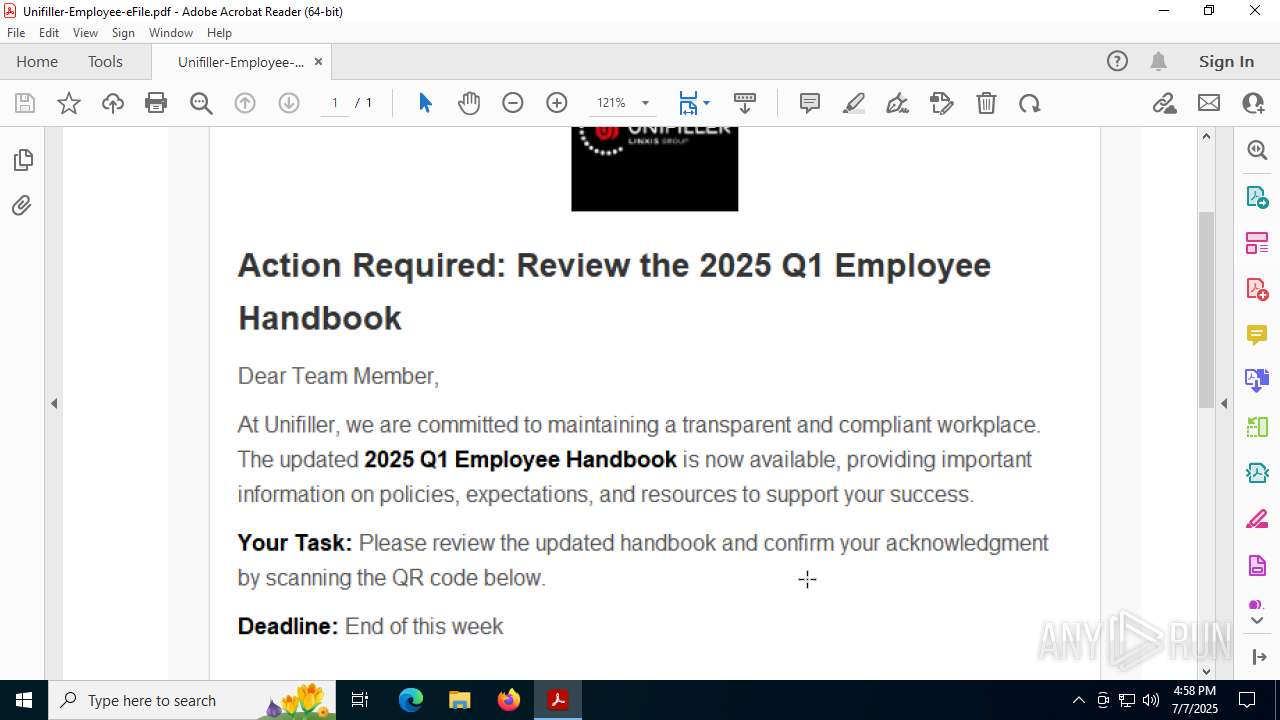Open the File menu
The image size is (1280, 720).
pos(16,33)
